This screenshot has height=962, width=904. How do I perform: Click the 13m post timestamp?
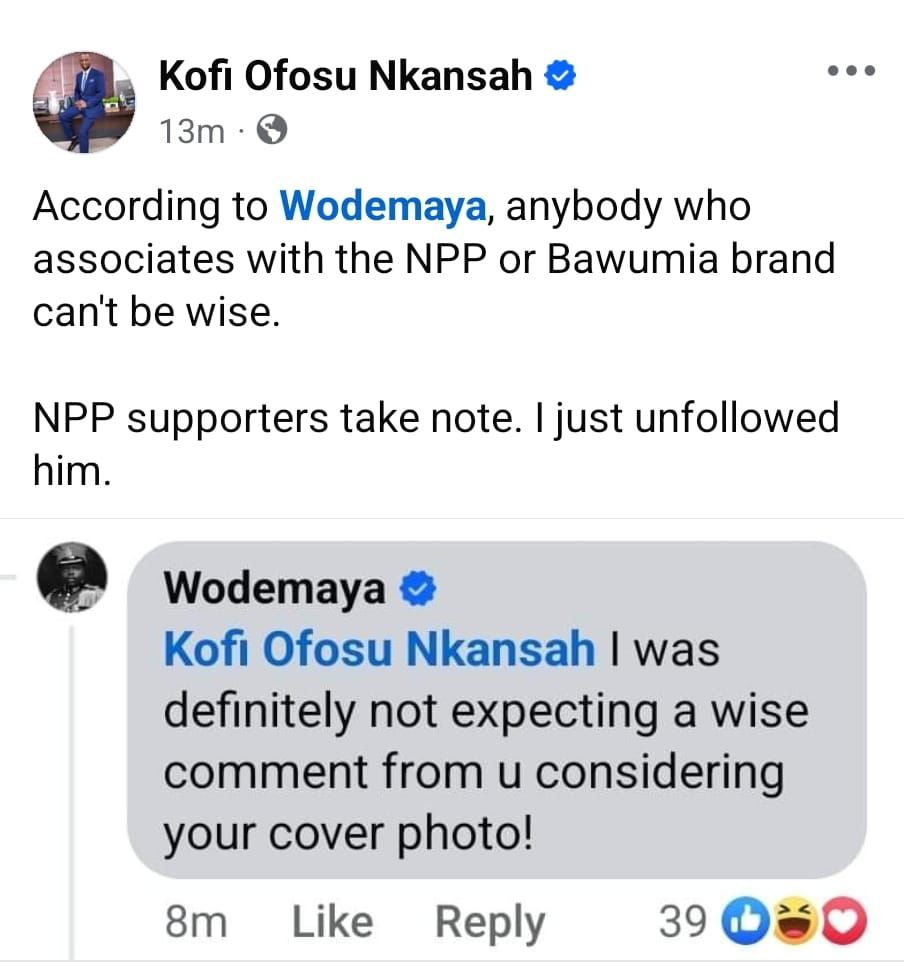(x=192, y=130)
